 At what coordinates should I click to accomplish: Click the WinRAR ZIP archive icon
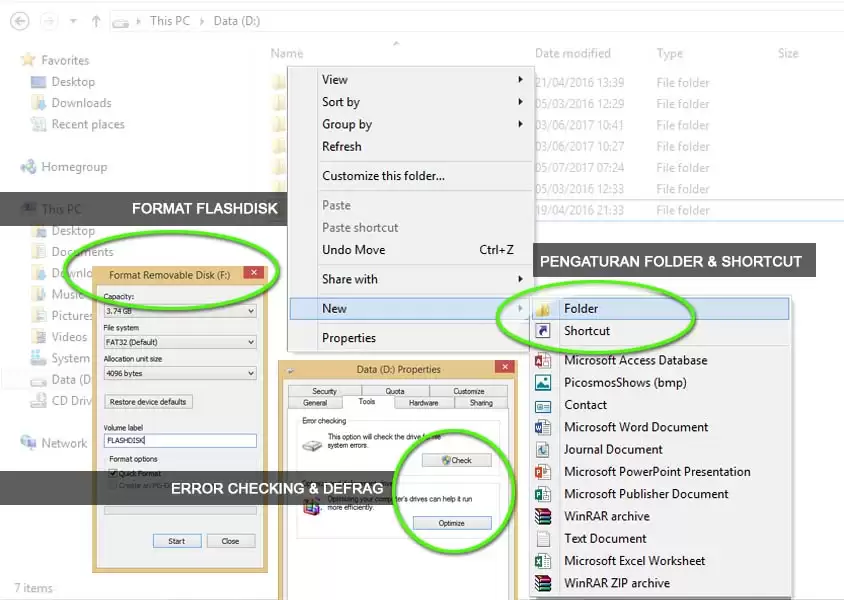[x=543, y=583]
